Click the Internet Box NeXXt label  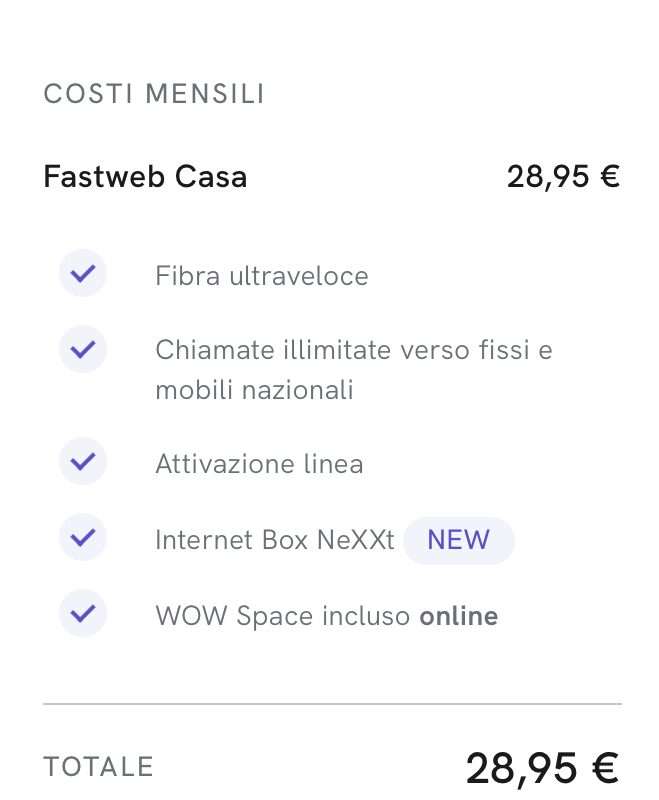pyautogui.click(x=274, y=540)
